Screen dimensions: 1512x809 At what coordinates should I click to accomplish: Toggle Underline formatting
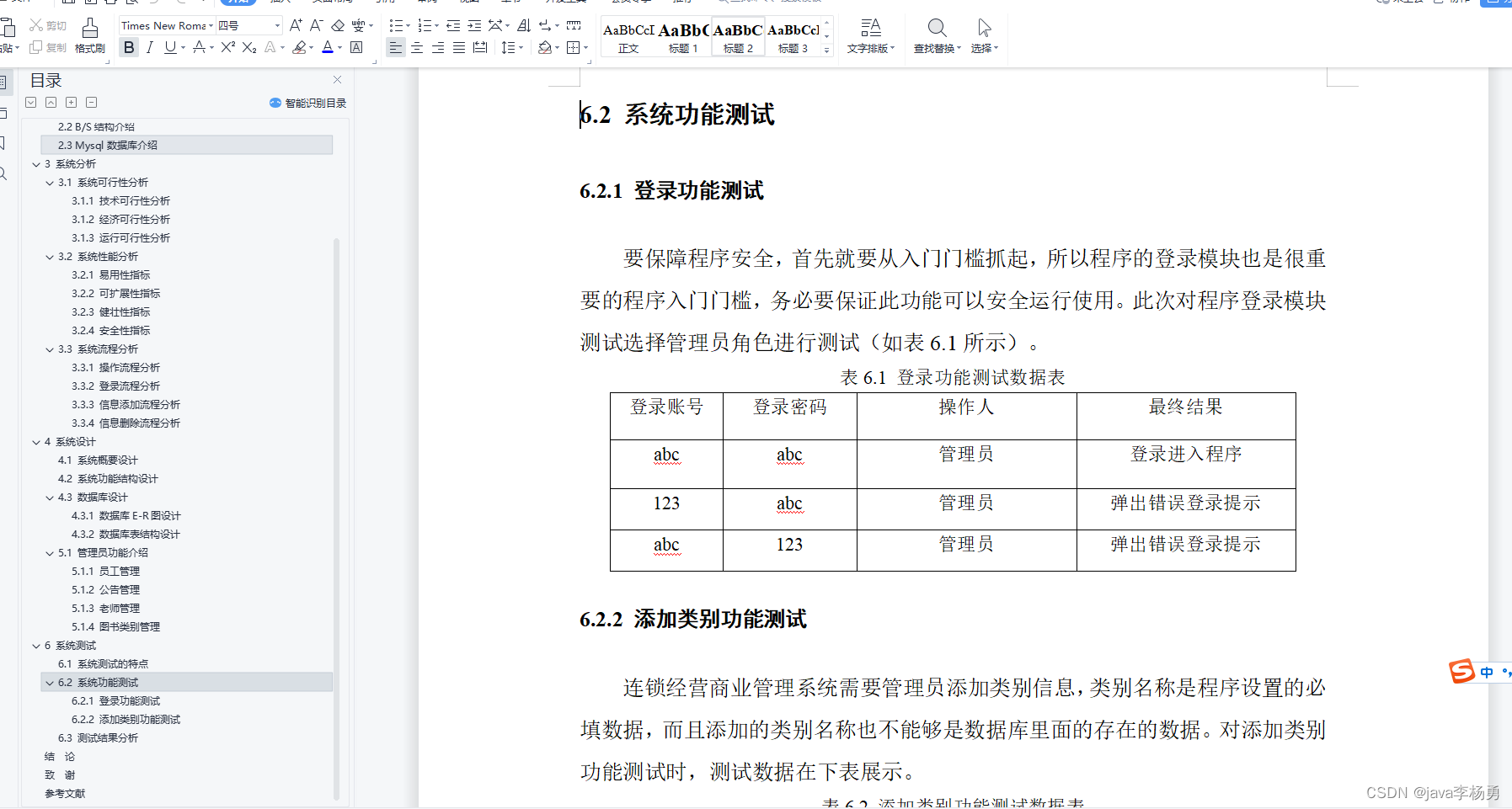coord(170,48)
